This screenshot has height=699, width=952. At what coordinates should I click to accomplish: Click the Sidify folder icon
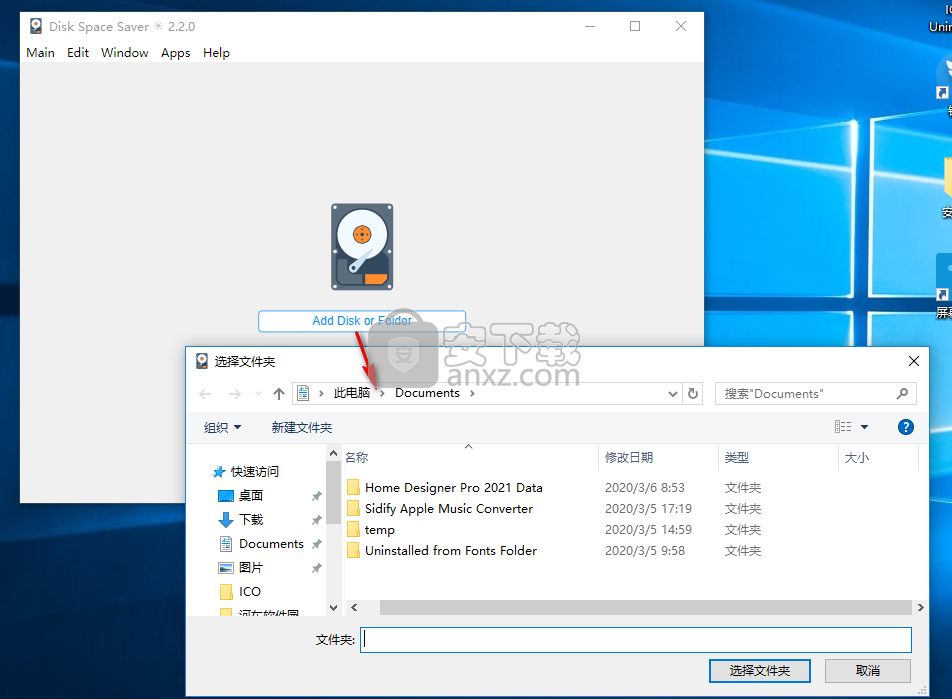coord(353,508)
